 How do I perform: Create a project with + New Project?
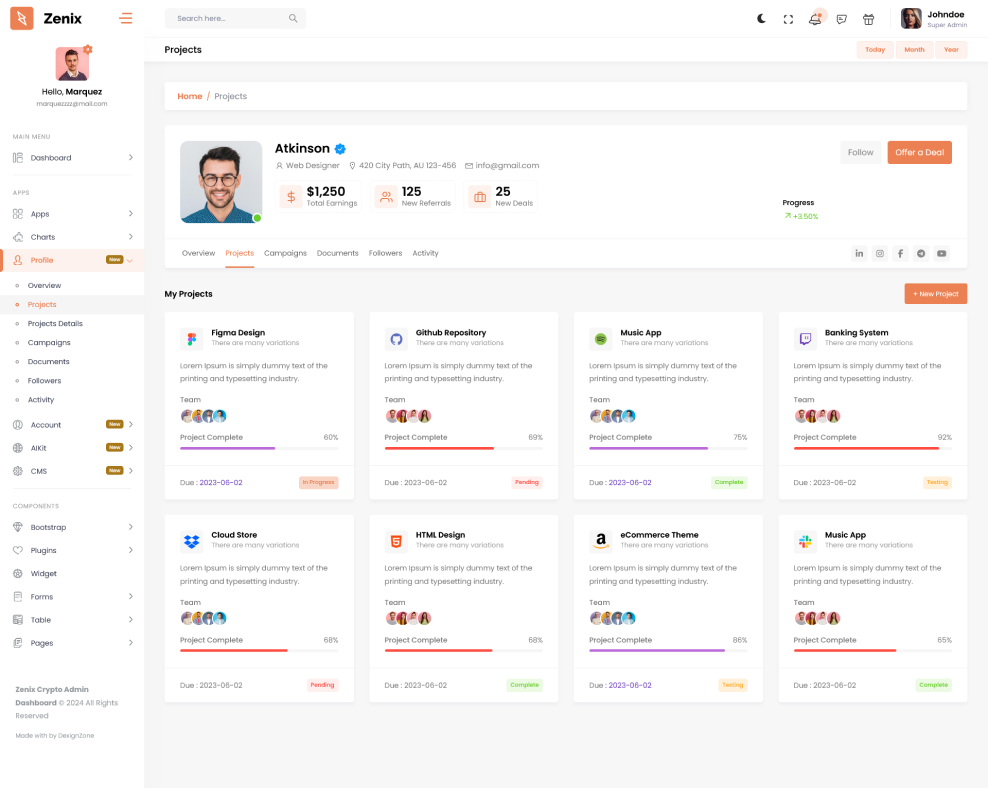[x=935, y=294]
